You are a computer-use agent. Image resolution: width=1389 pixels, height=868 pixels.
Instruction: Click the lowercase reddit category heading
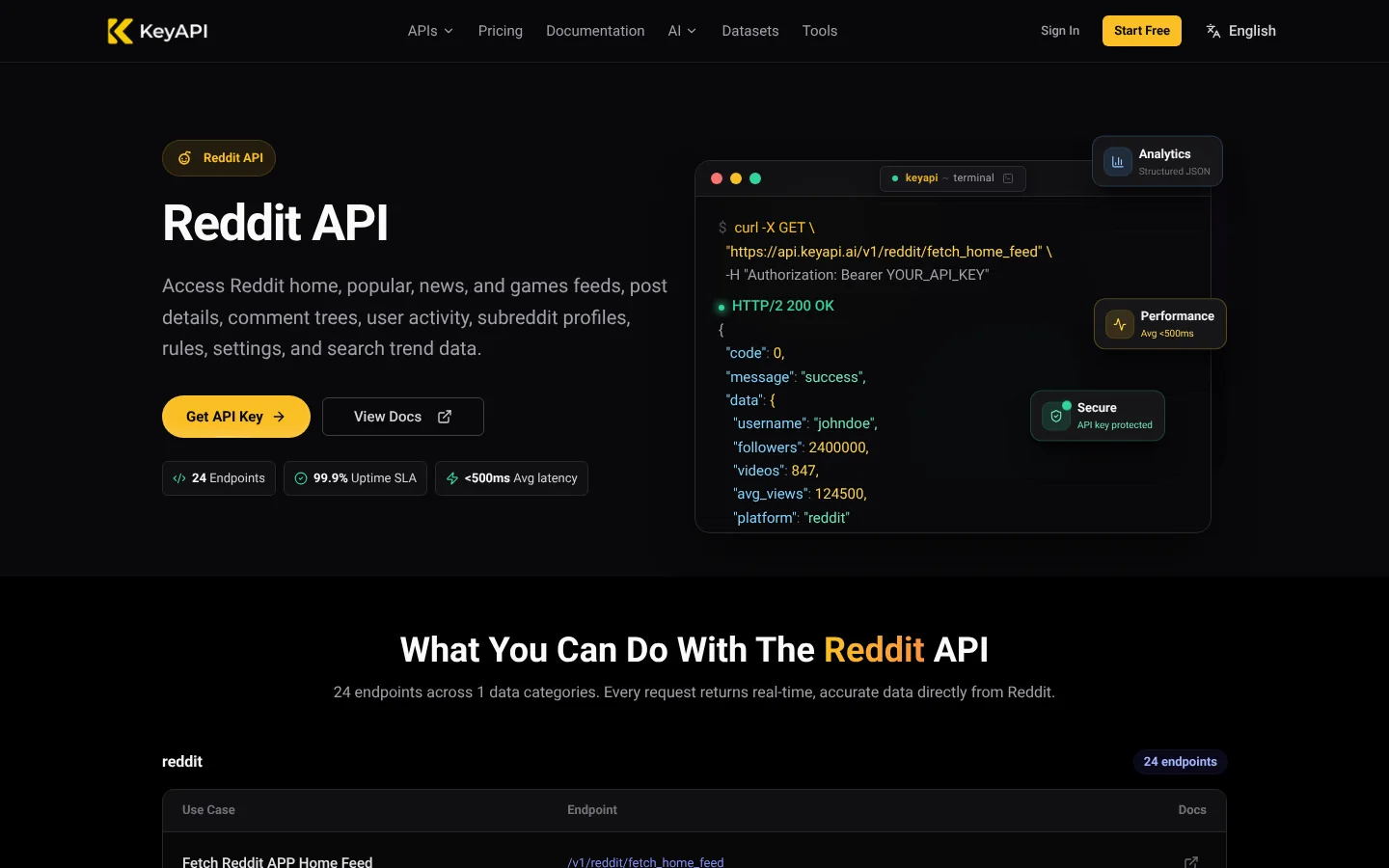[x=182, y=762]
